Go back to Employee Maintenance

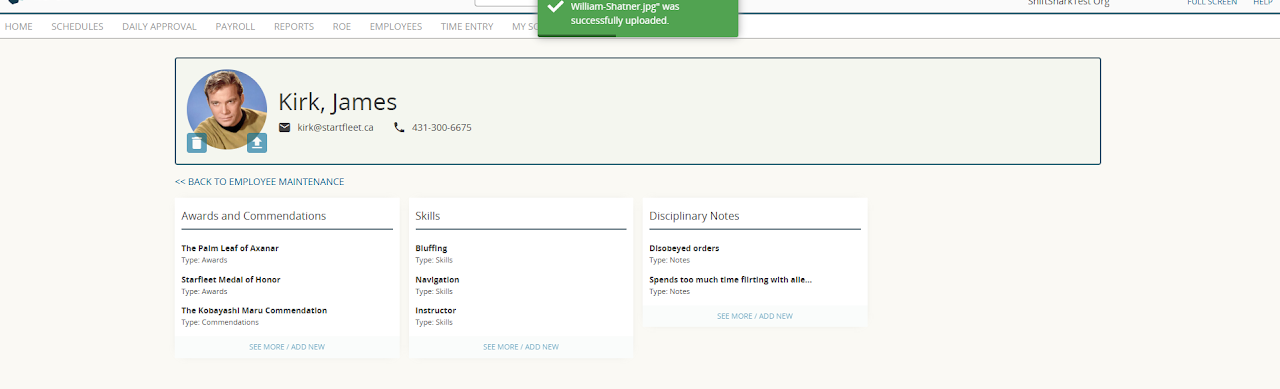click(x=259, y=182)
